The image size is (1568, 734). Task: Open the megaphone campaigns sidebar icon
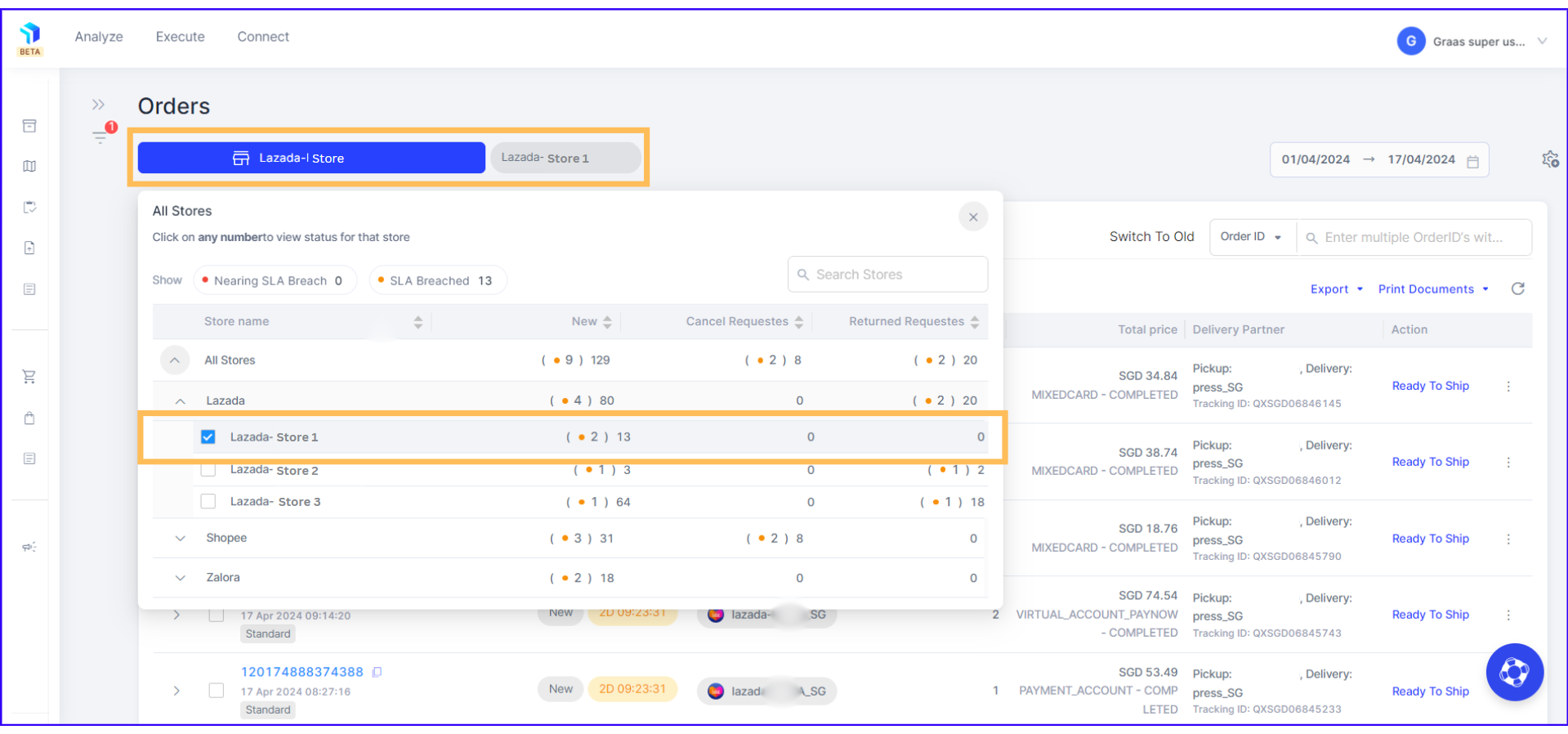(x=29, y=547)
